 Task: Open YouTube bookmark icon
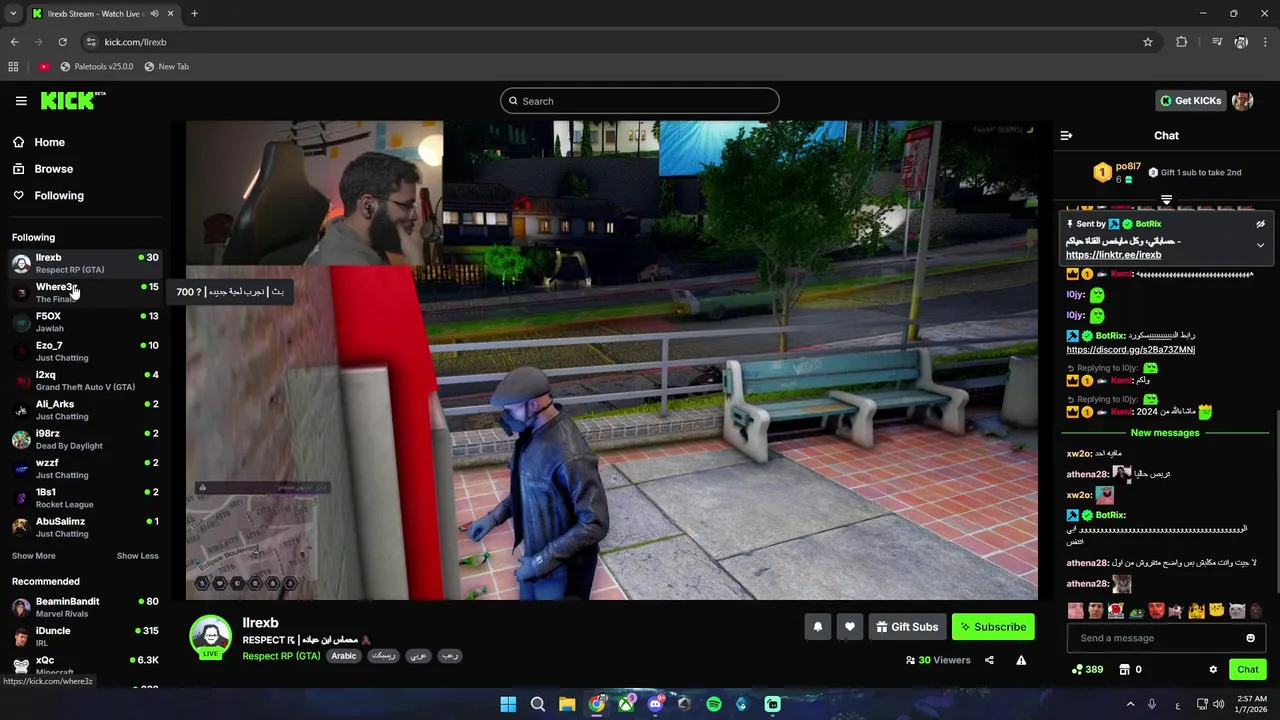[44, 67]
